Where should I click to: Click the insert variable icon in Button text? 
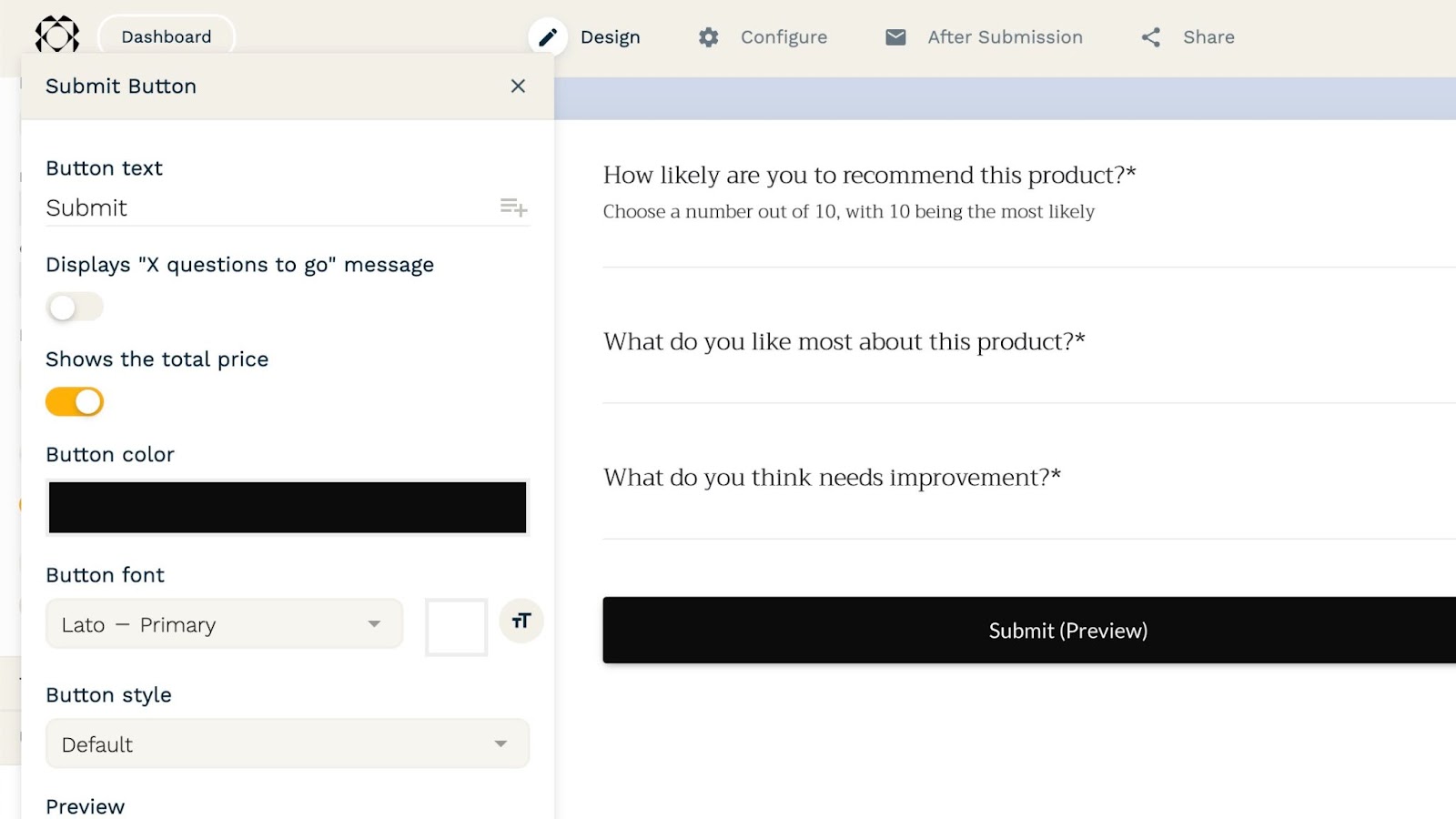[513, 207]
